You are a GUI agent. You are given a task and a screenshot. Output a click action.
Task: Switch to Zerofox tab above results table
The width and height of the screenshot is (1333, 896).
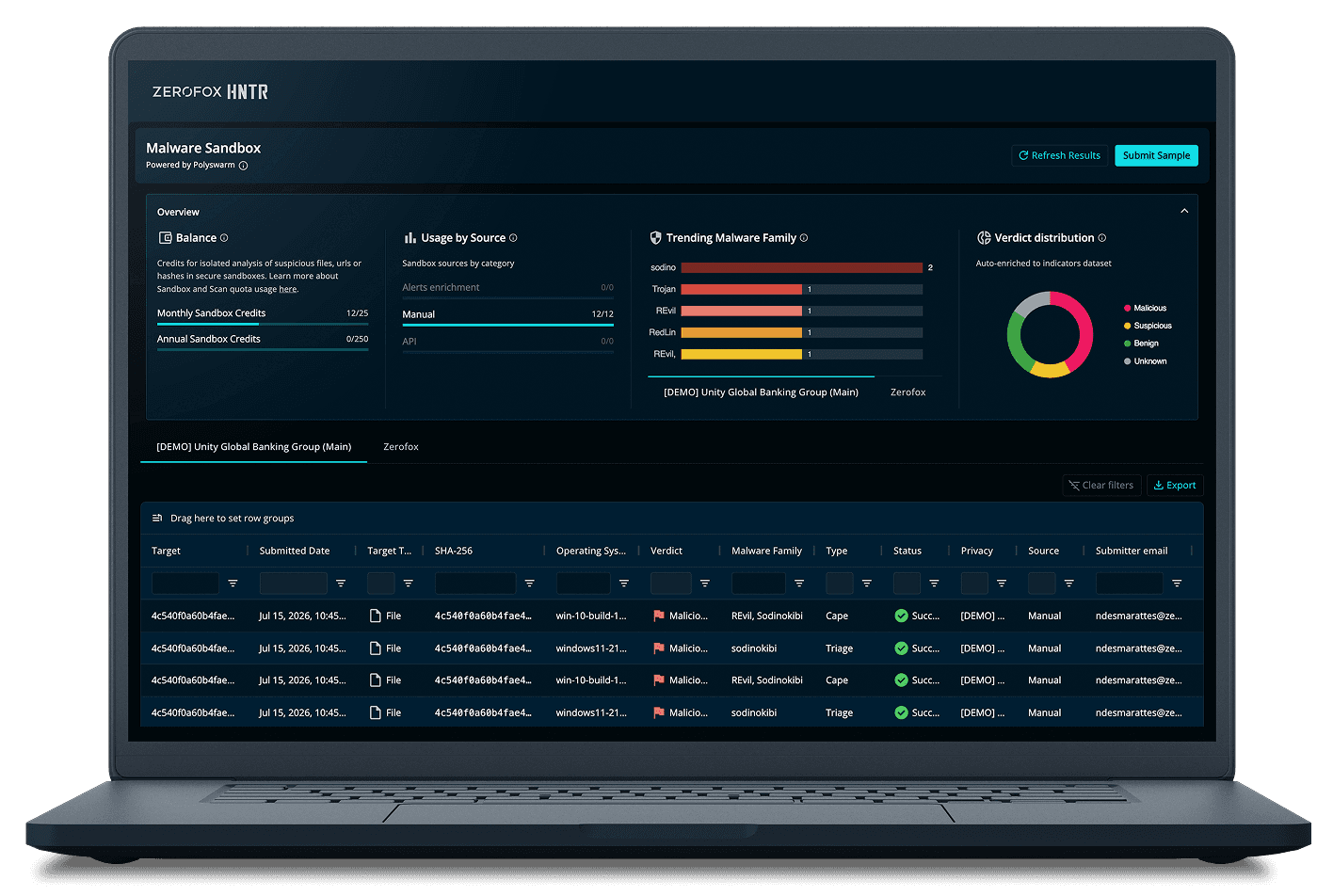(x=401, y=447)
